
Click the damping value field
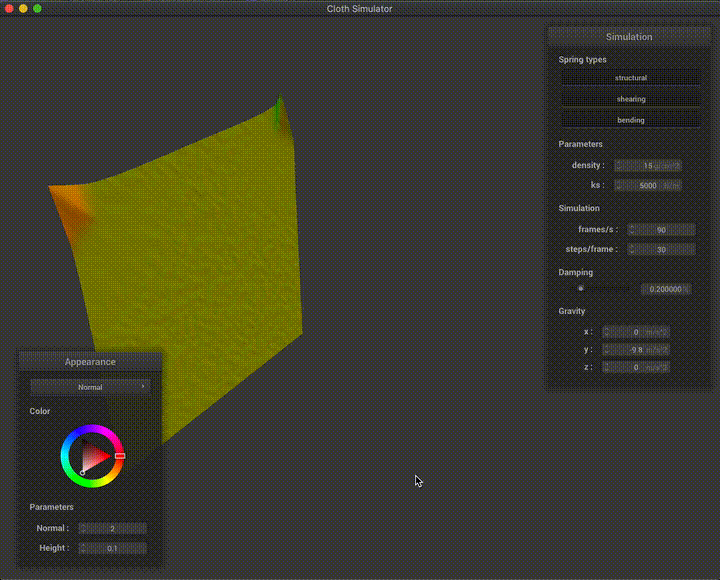(x=666, y=289)
